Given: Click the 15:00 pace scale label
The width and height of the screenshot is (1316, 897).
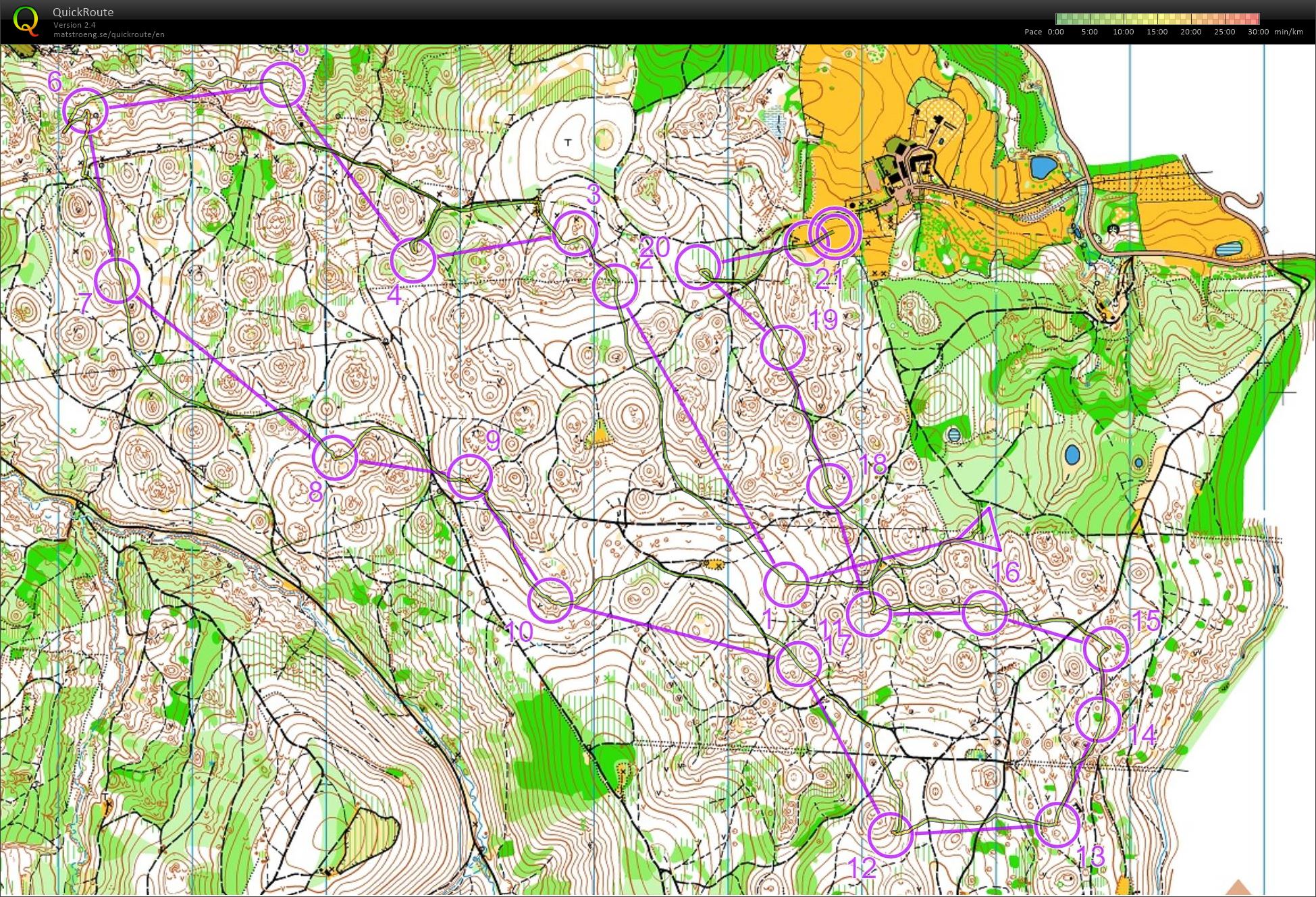Looking at the screenshot, I should point(1157,32).
